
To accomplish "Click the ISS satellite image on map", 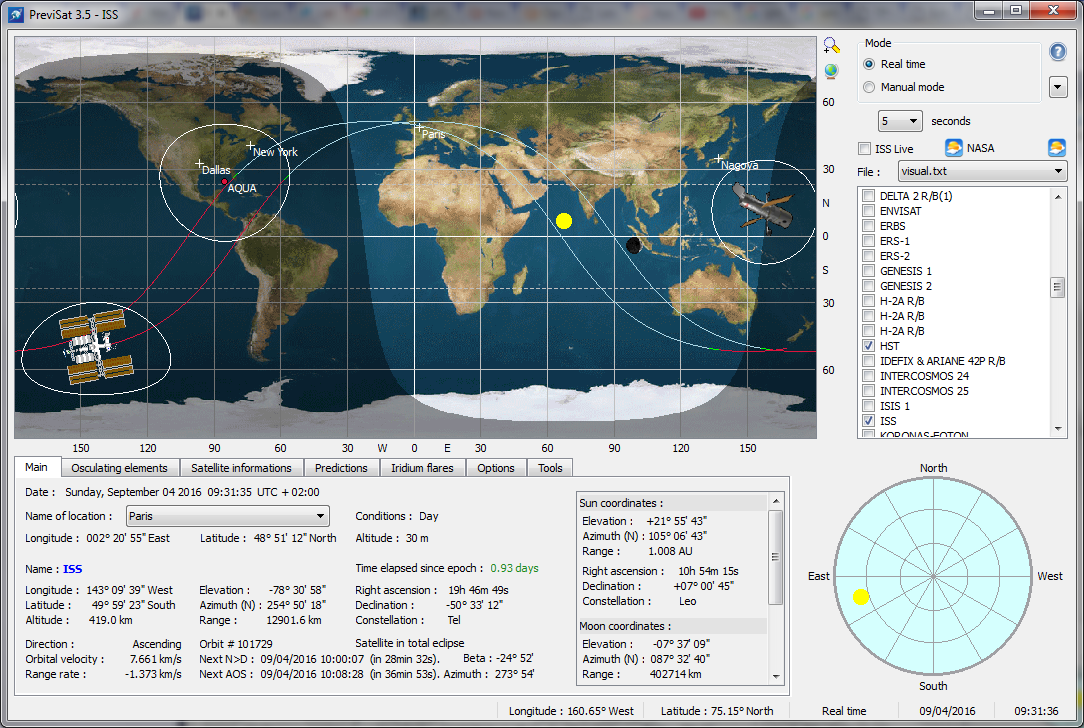I will (x=96, y=347).
